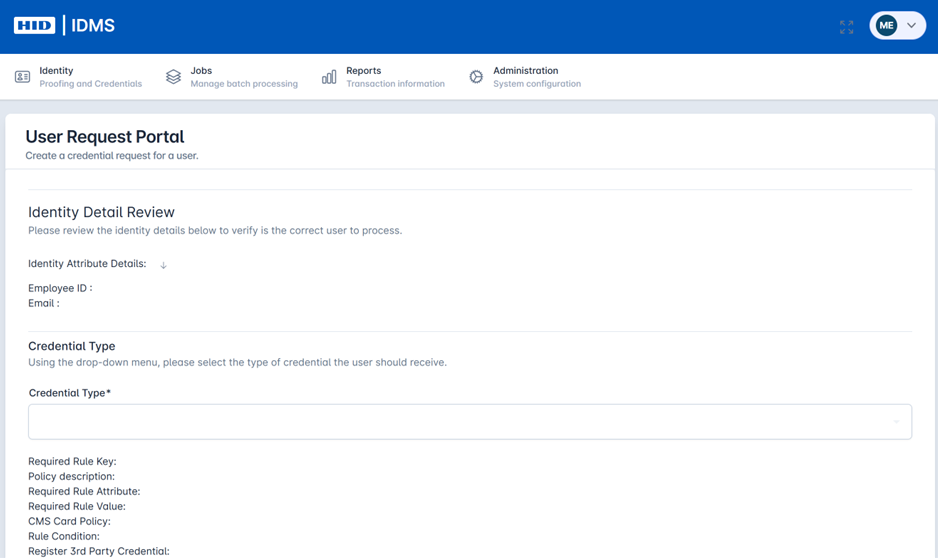Open the Administration menu

tap(525, 77)
